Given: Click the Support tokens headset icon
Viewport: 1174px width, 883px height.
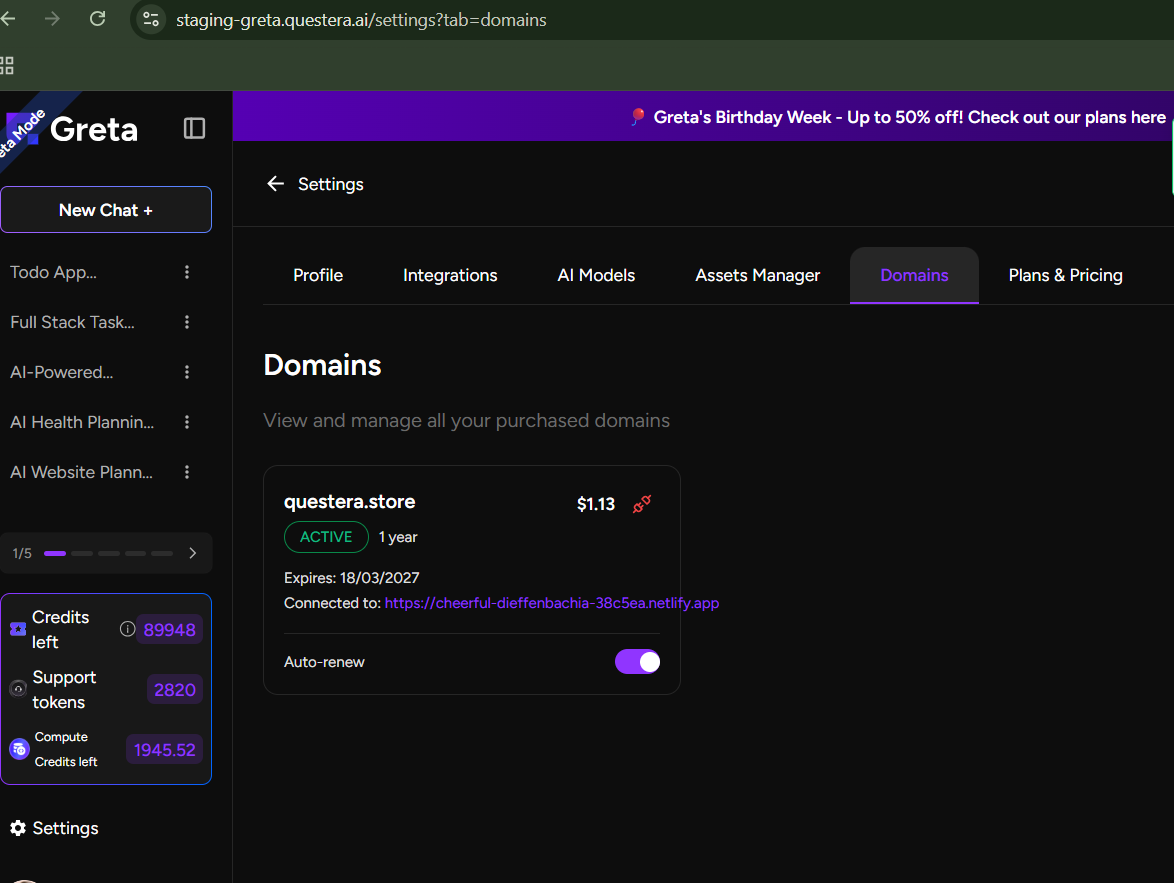Looking at the screenshot, I should [19, 689].
